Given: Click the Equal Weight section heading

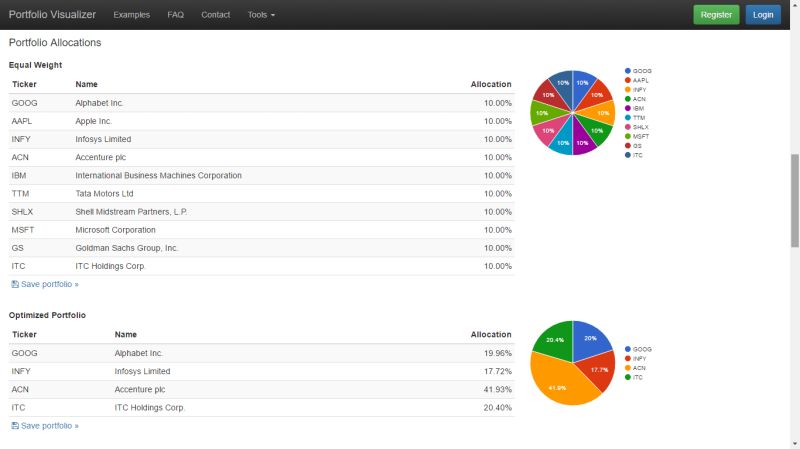Looking at the screenshot, I should 35,65.
